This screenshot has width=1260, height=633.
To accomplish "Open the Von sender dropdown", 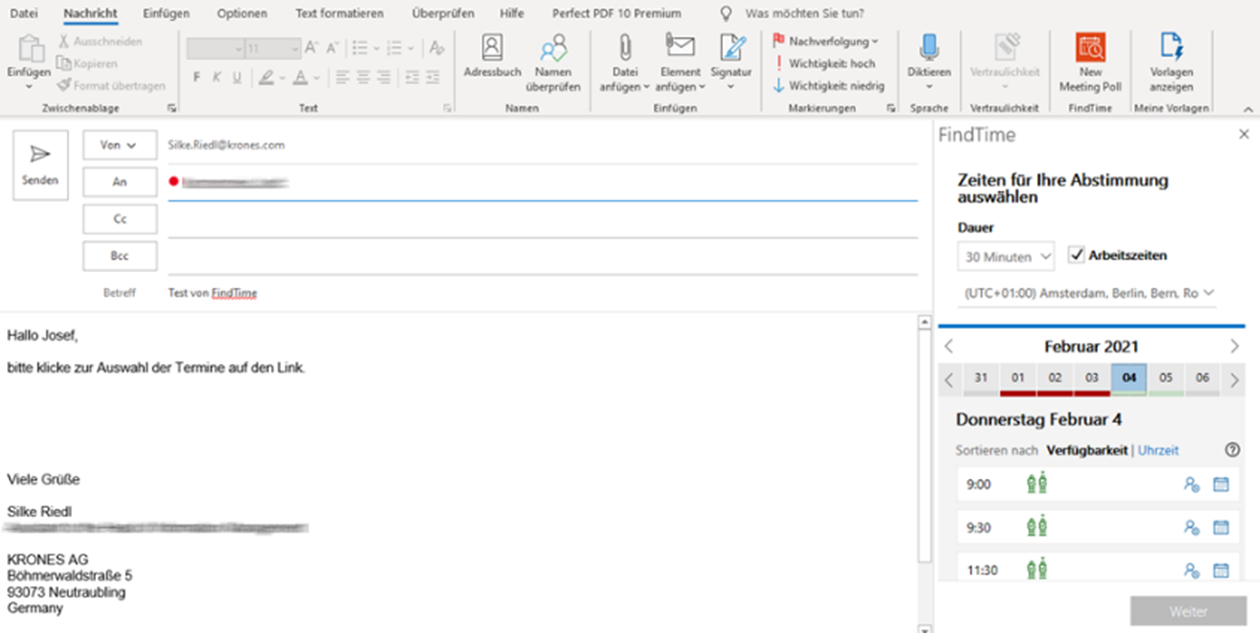I will pos(120,145).
